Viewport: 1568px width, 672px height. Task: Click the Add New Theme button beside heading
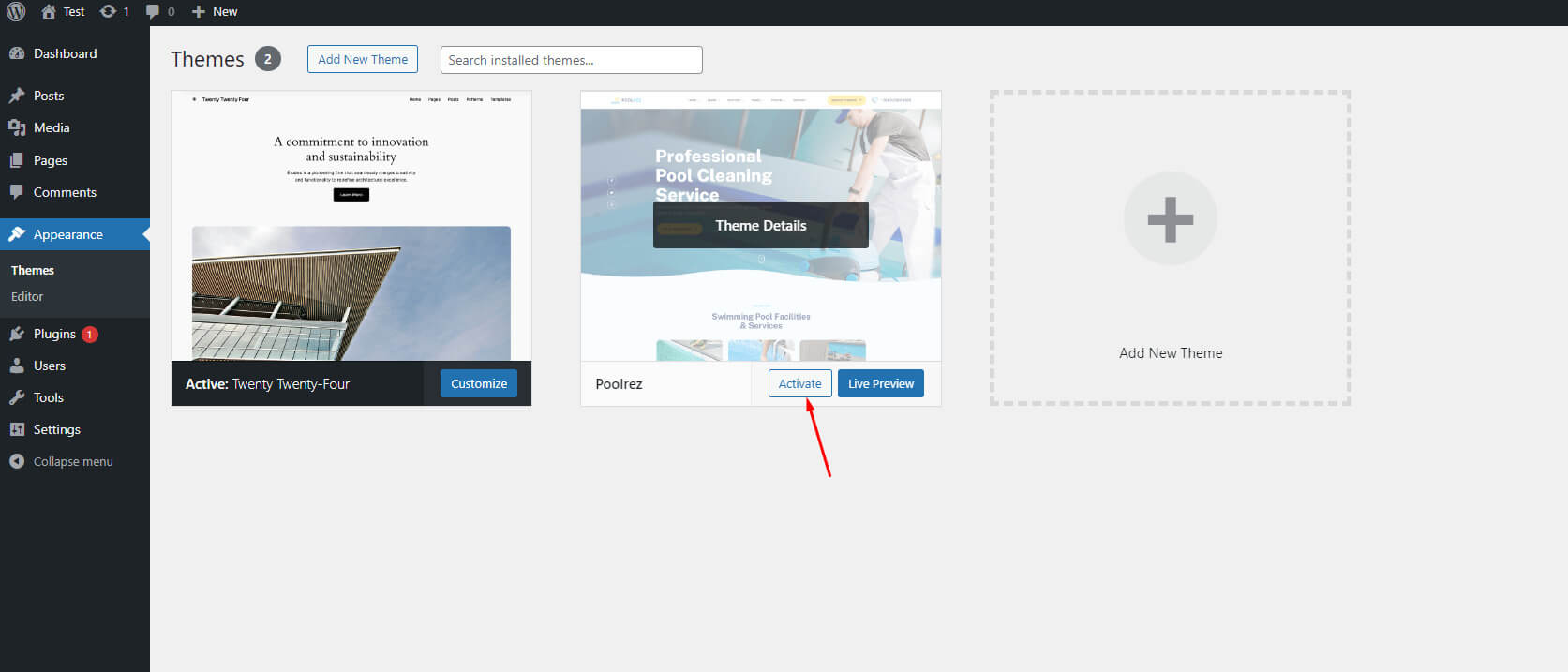(363, 59)
